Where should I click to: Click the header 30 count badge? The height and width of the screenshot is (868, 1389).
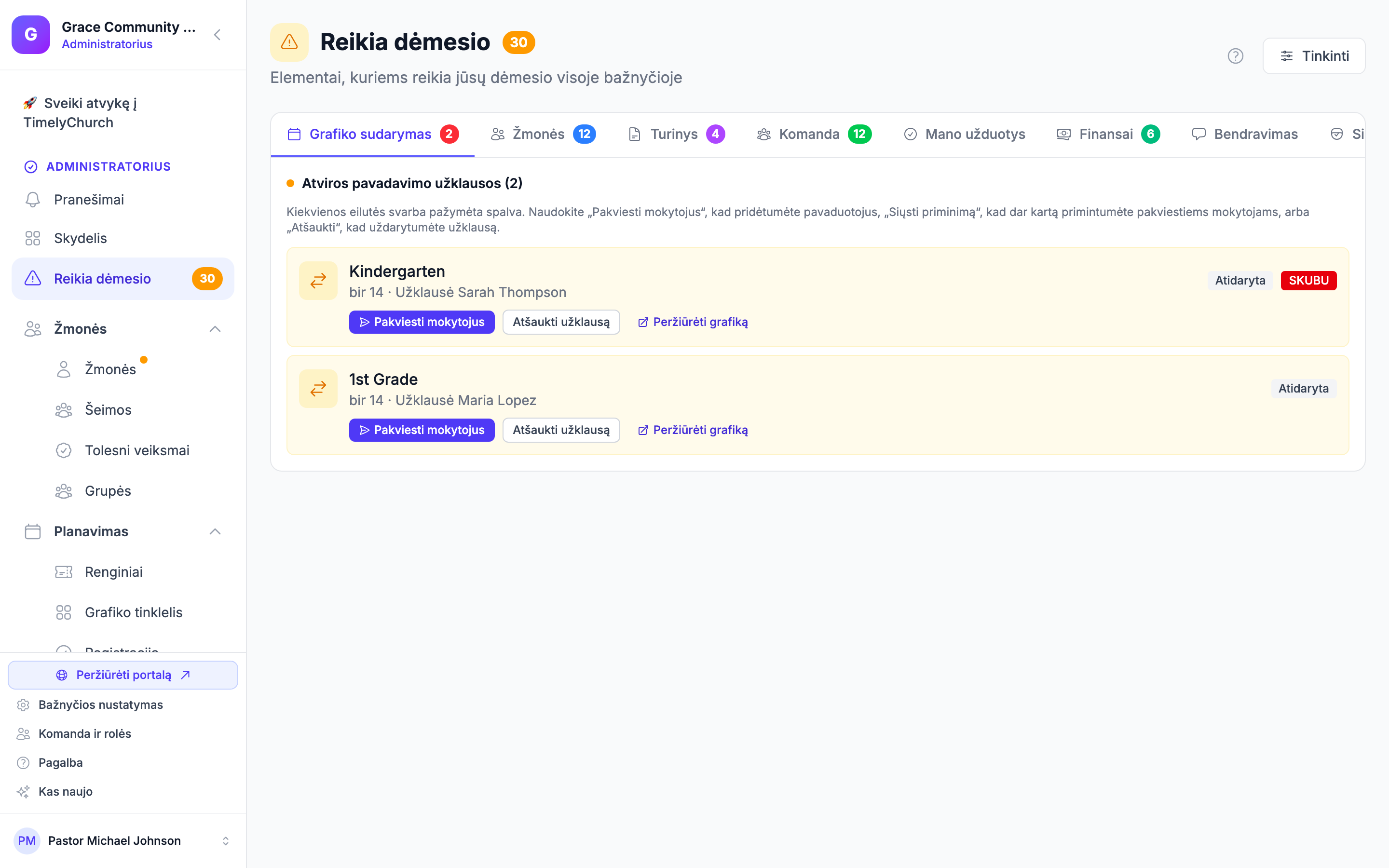pyautogui.click(x=518, y=42)
